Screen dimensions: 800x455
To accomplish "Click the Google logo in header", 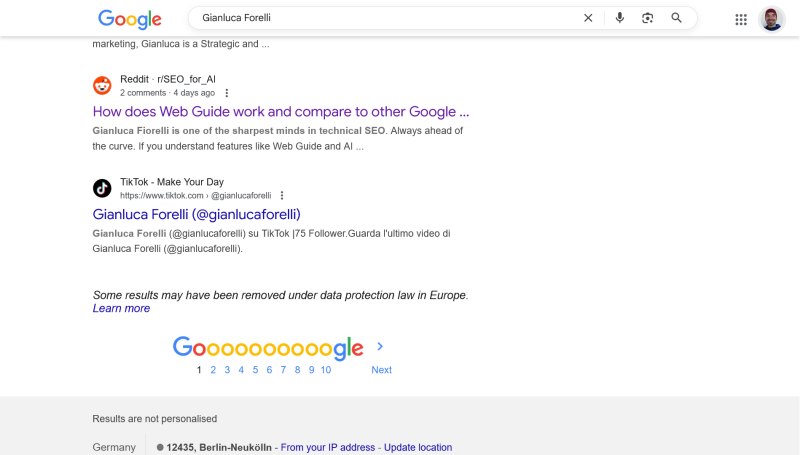I will pyautogui.click(x=129, y=19).
